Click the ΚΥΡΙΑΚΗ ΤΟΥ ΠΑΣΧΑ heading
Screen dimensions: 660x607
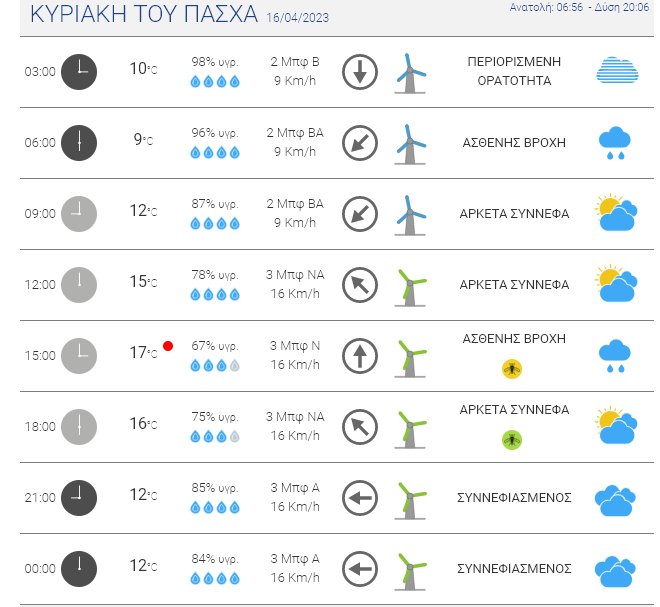[144, 14]
